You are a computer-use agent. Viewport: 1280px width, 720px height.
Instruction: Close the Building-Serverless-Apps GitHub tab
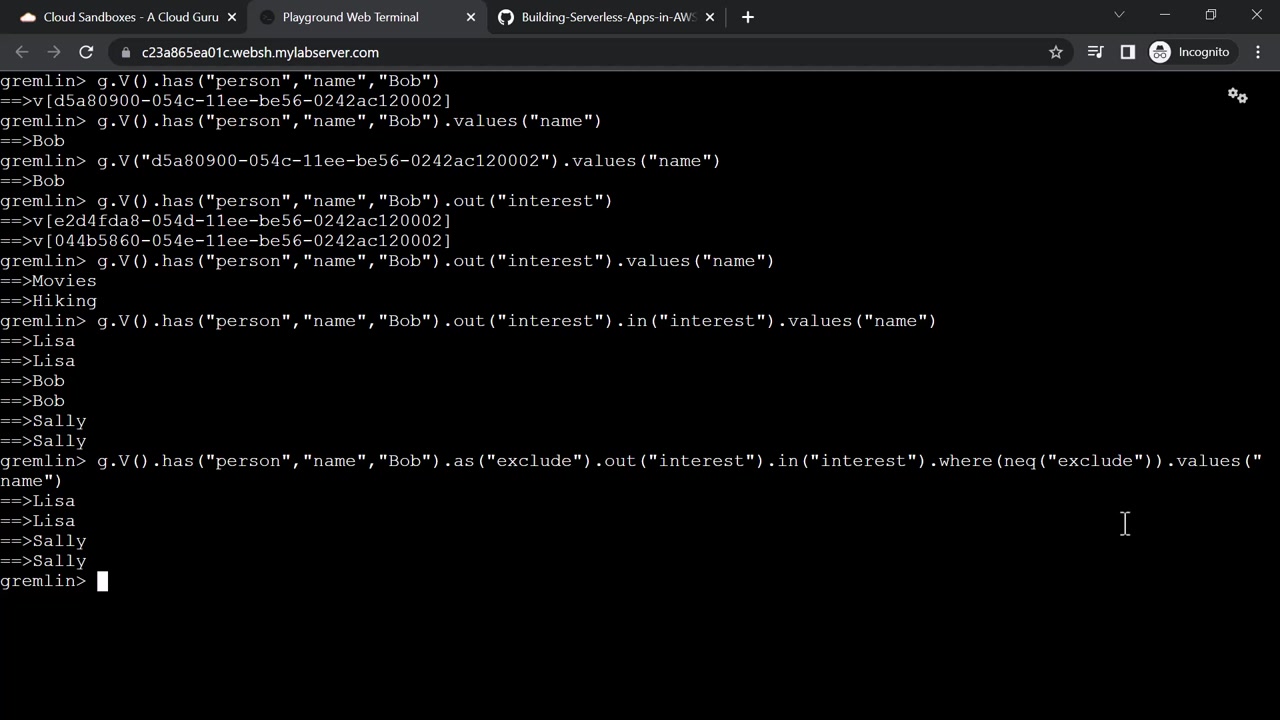(x=711, y=17)
